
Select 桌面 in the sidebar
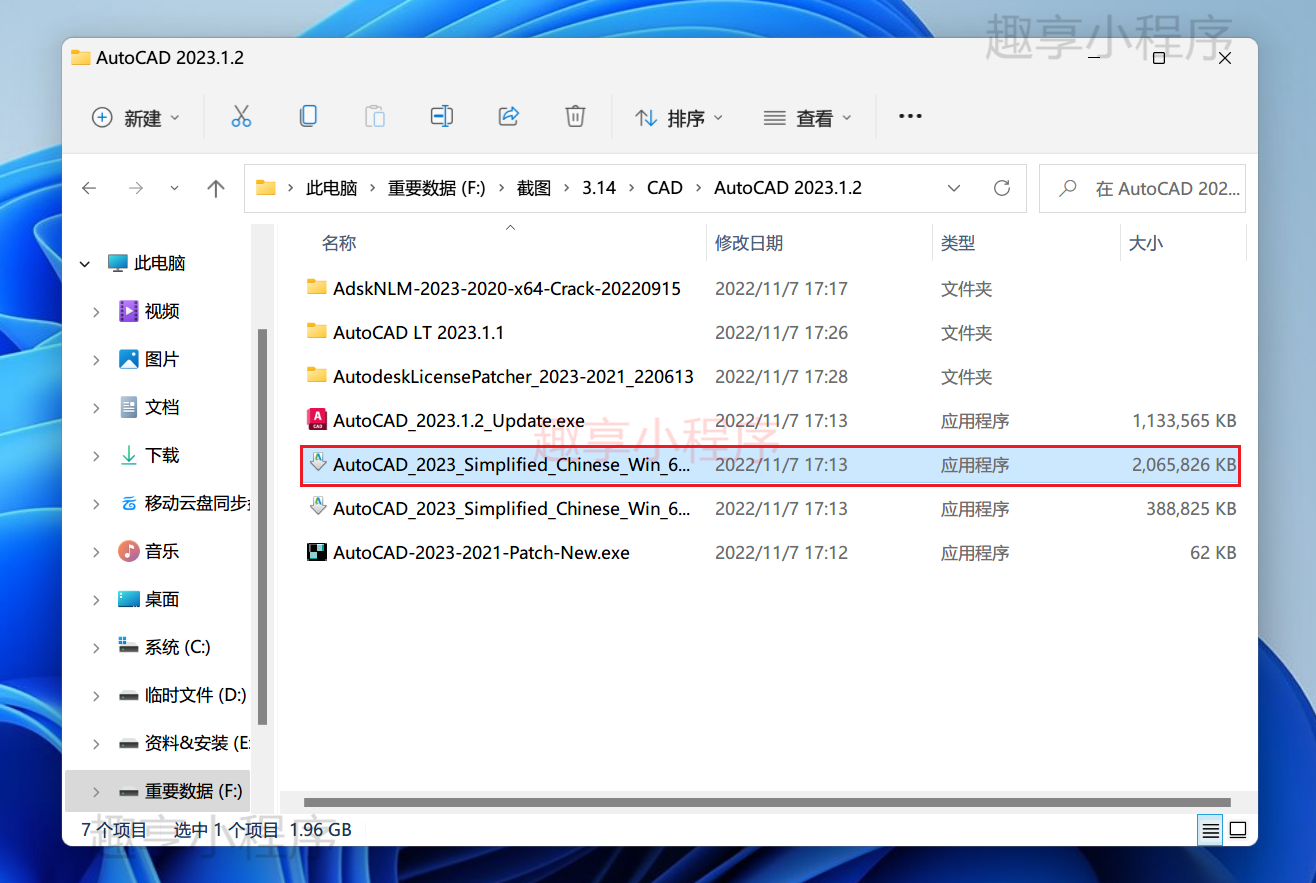point(162,599)
